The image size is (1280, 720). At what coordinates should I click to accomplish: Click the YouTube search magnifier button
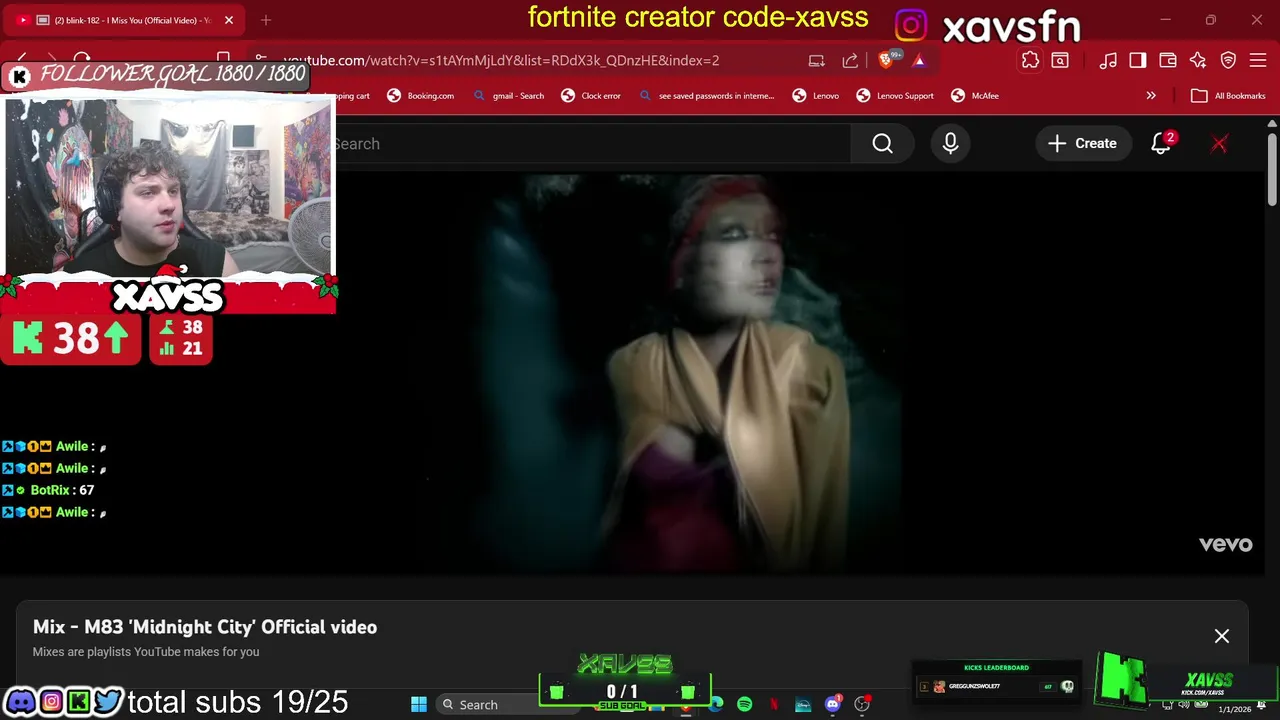pyautogui.click(x=882, y=144)
